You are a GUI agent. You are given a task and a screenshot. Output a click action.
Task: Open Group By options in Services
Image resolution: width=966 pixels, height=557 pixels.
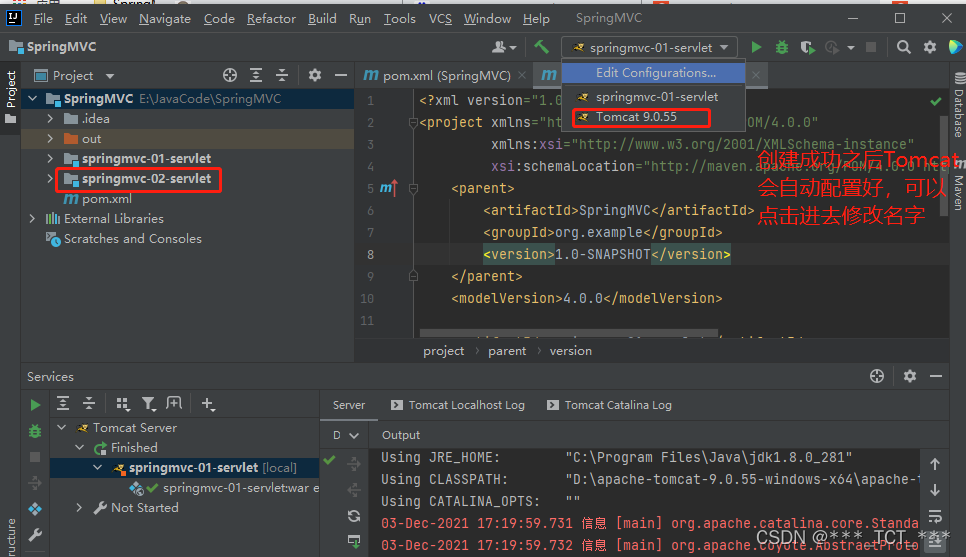click(122, 404)
